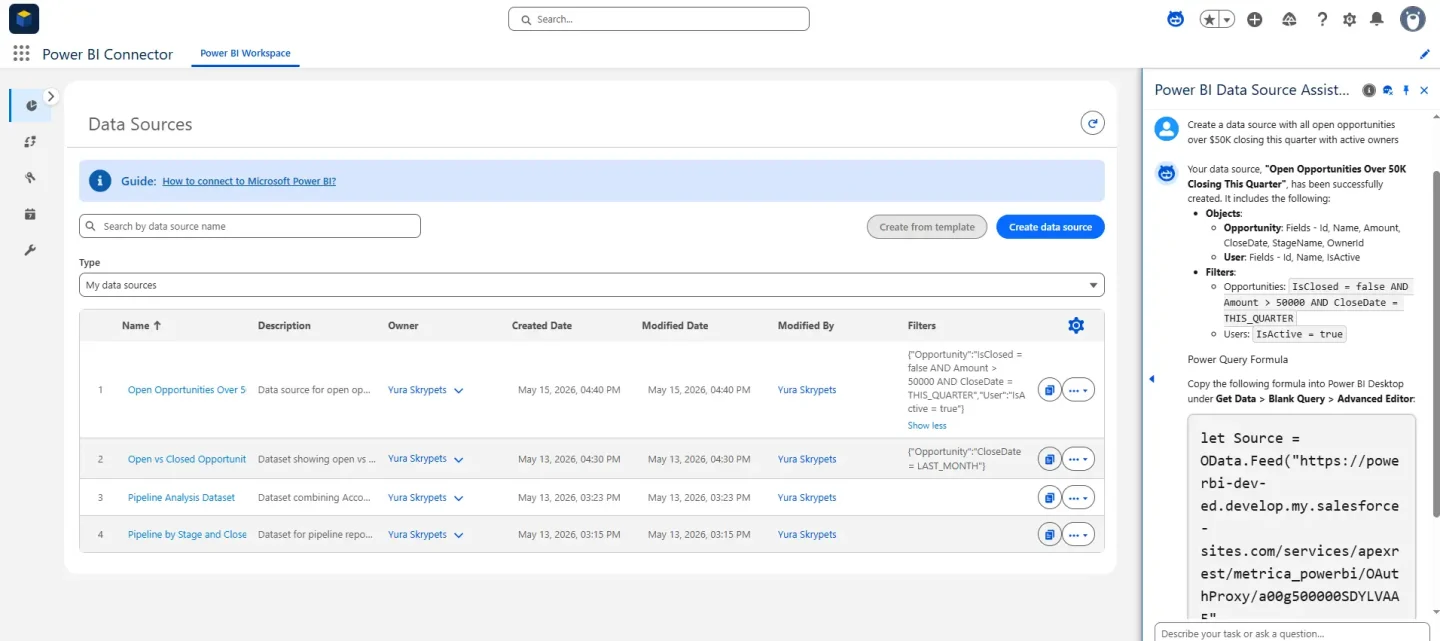Expand owner chevron in Pipeline Analysis row
Image resolution: width=1440 pixels, height=641 pixels.
click(x=459, y=498)
